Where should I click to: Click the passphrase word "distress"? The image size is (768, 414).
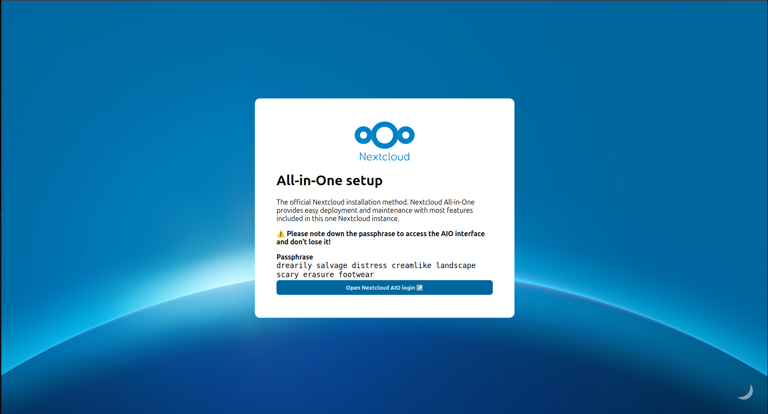coord(369,266)
